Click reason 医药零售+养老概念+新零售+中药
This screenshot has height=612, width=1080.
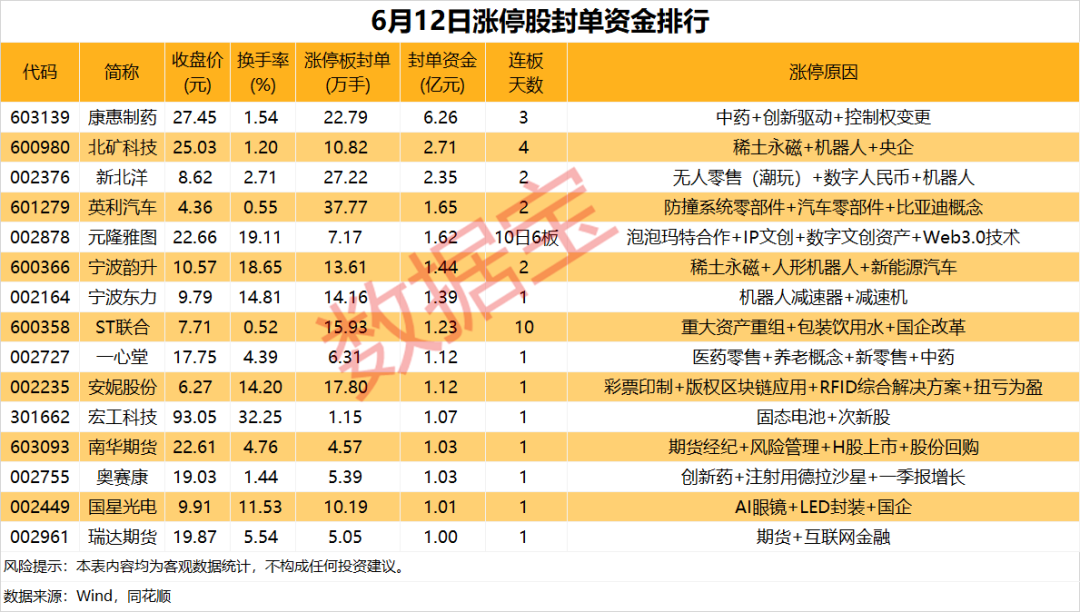[823, 357]
